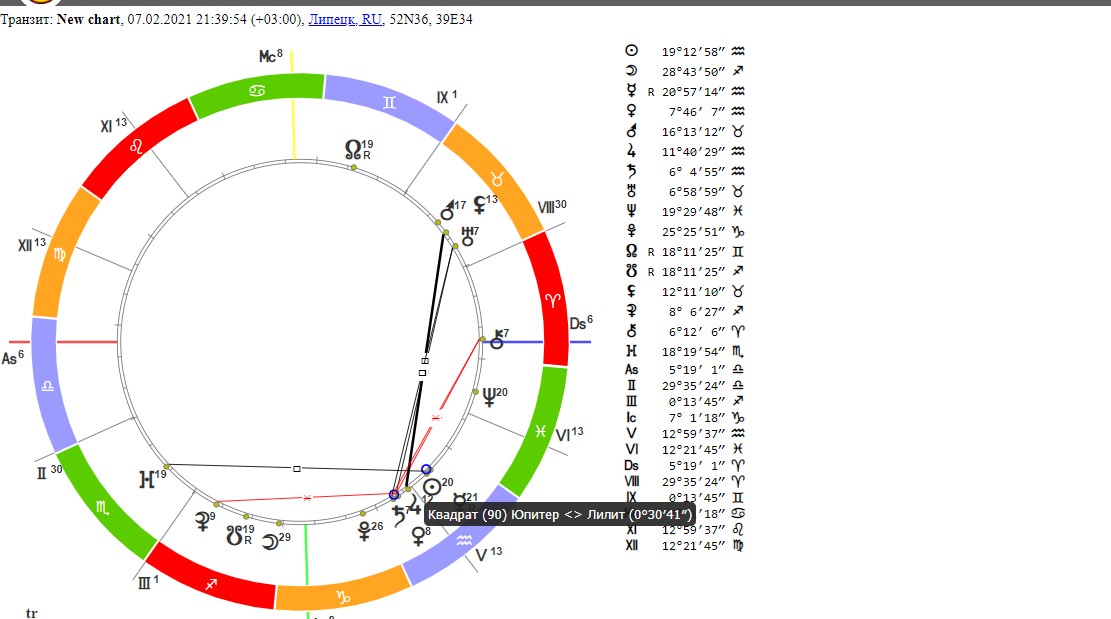Click the Leo sign segment on the zodiac ring
The height and width of the screenshot is (619, 1111).
[x=136, y=147]
